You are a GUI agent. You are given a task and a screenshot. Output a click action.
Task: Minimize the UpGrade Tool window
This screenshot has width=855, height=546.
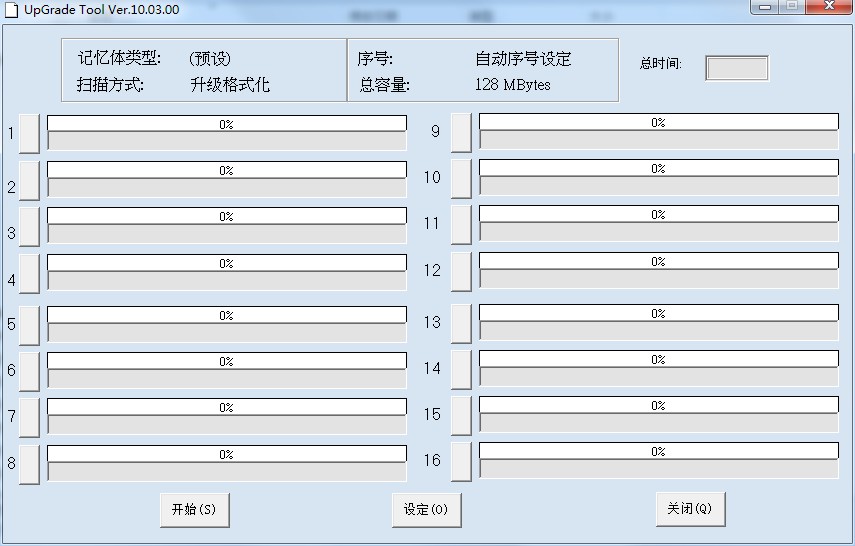pyautogui.click(x=766, y=6)
